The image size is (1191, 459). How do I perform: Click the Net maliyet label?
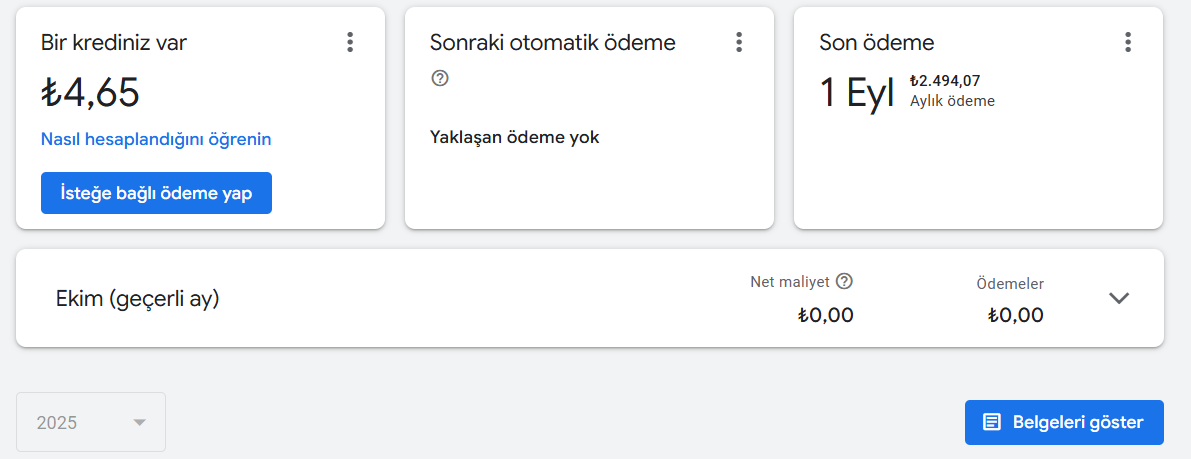tap(790, 282)
